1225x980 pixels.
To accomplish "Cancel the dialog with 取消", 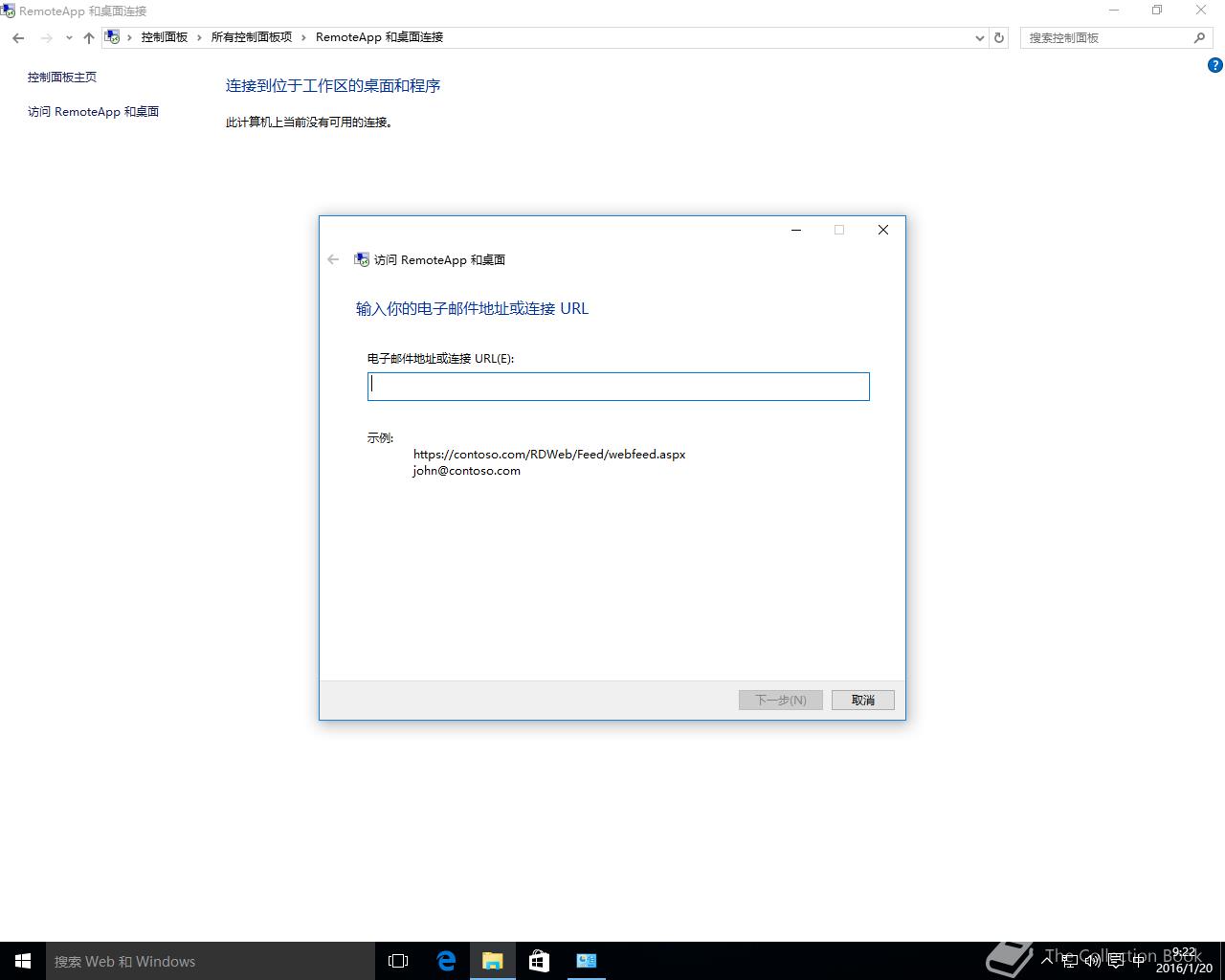I will (x=863, y=700).
